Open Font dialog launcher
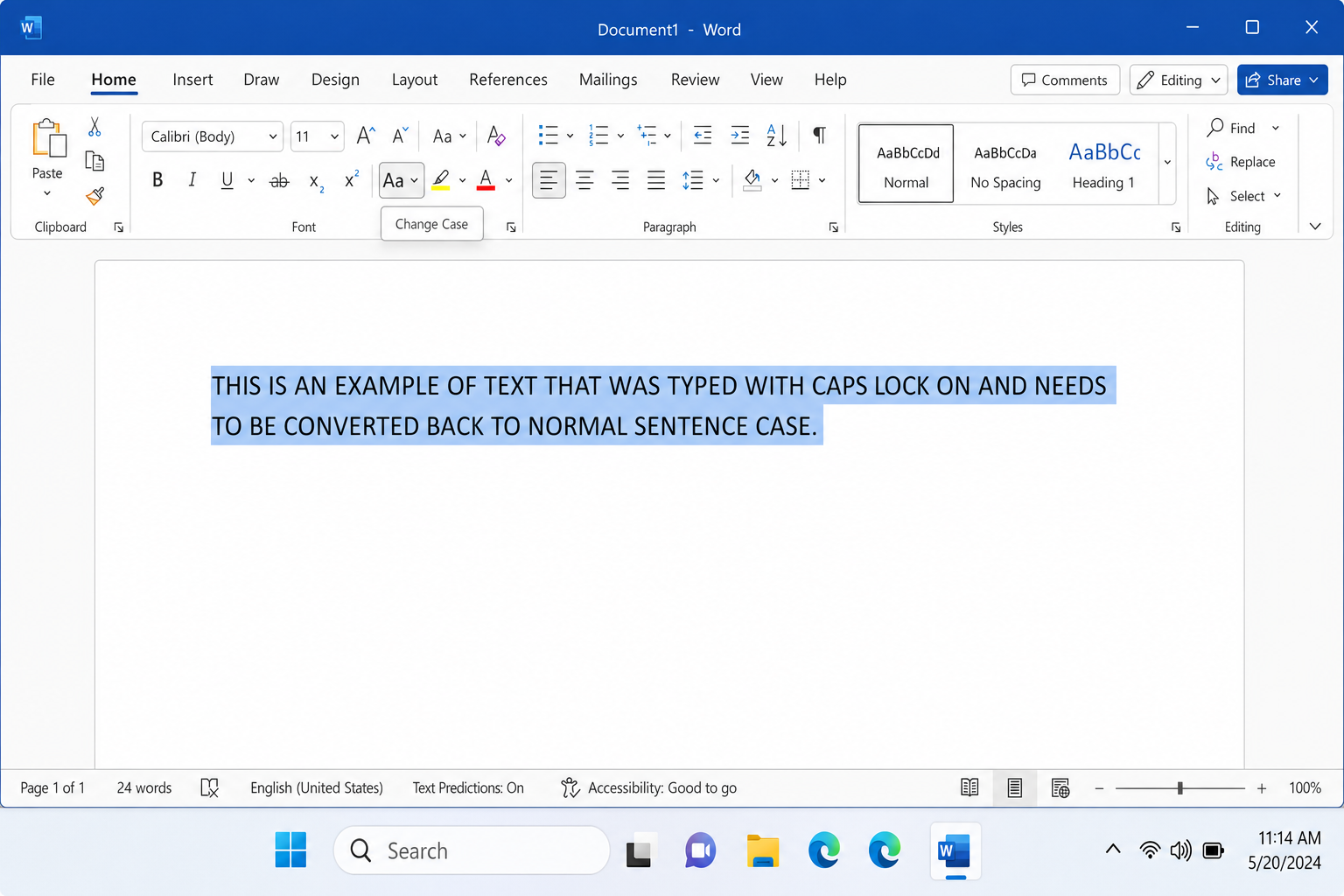This screenshot has height=896, width=1344. [511, 227]
